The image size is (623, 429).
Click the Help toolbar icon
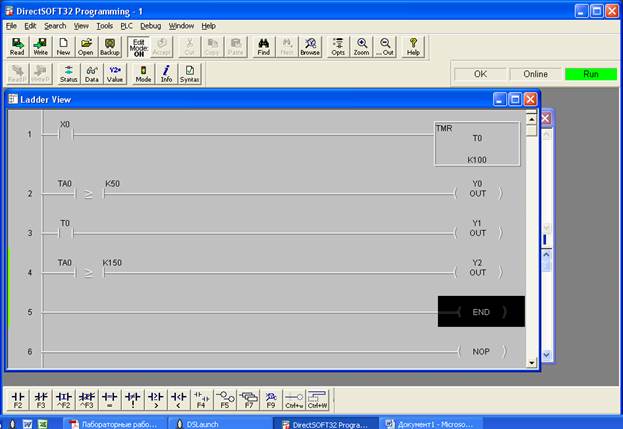click(413, 46)
